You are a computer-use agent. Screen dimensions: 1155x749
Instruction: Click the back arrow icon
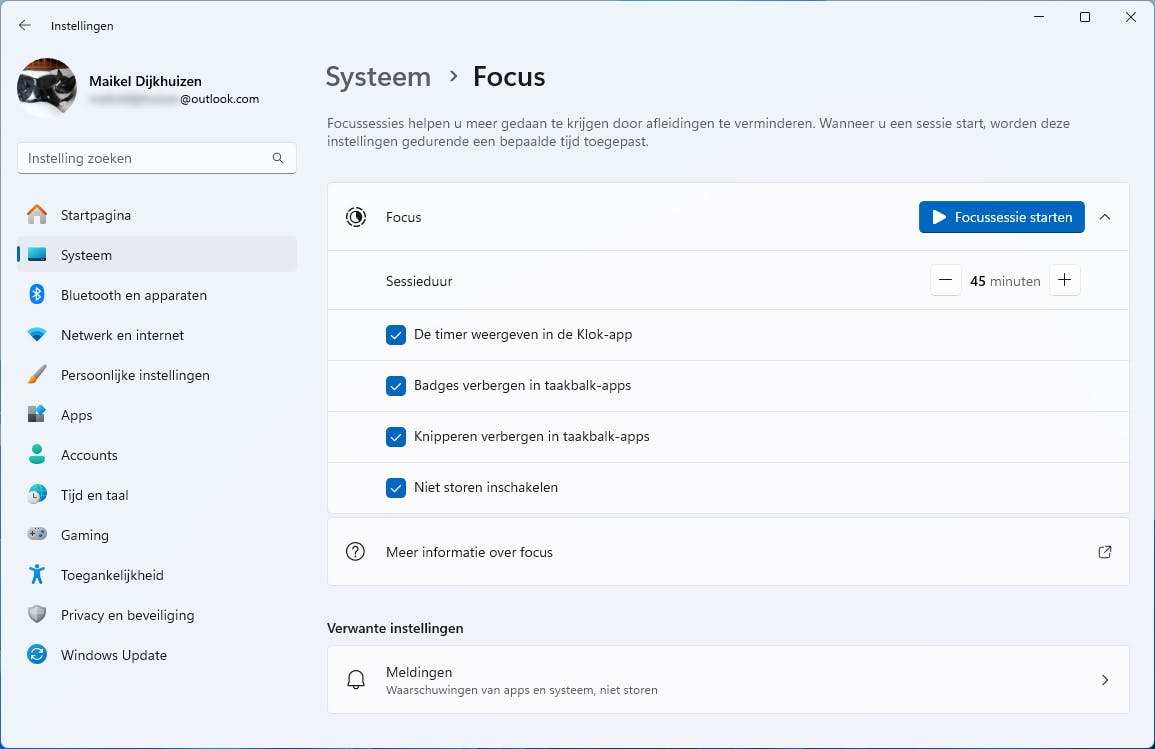click(x=25, y=26)
